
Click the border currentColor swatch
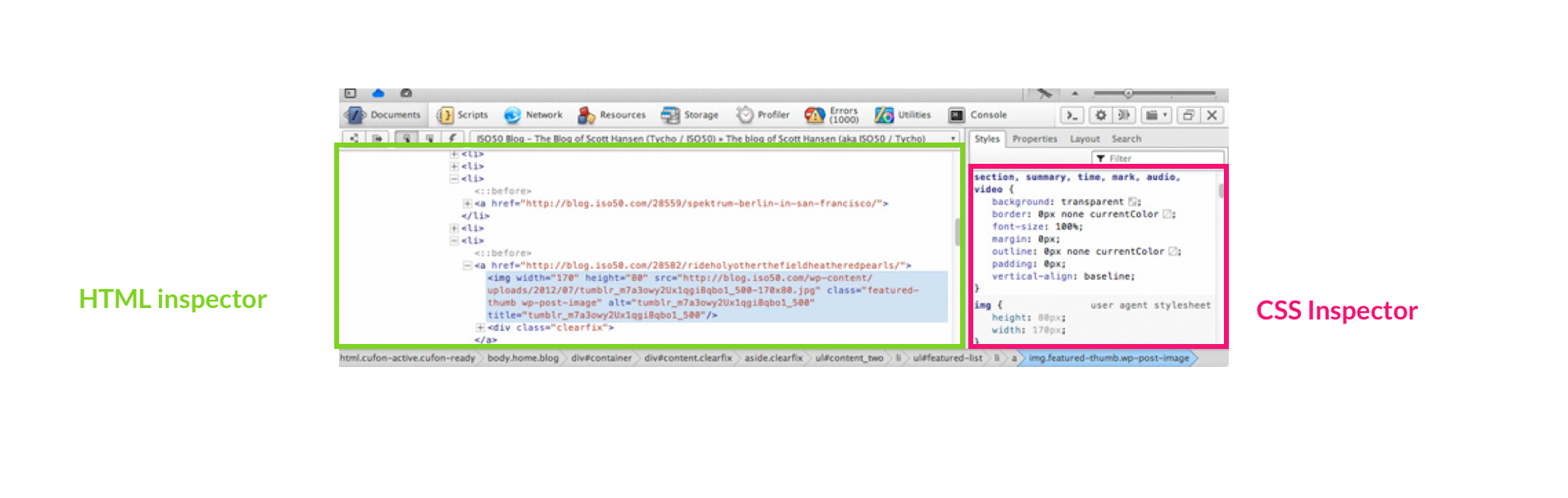point(1167,215)
